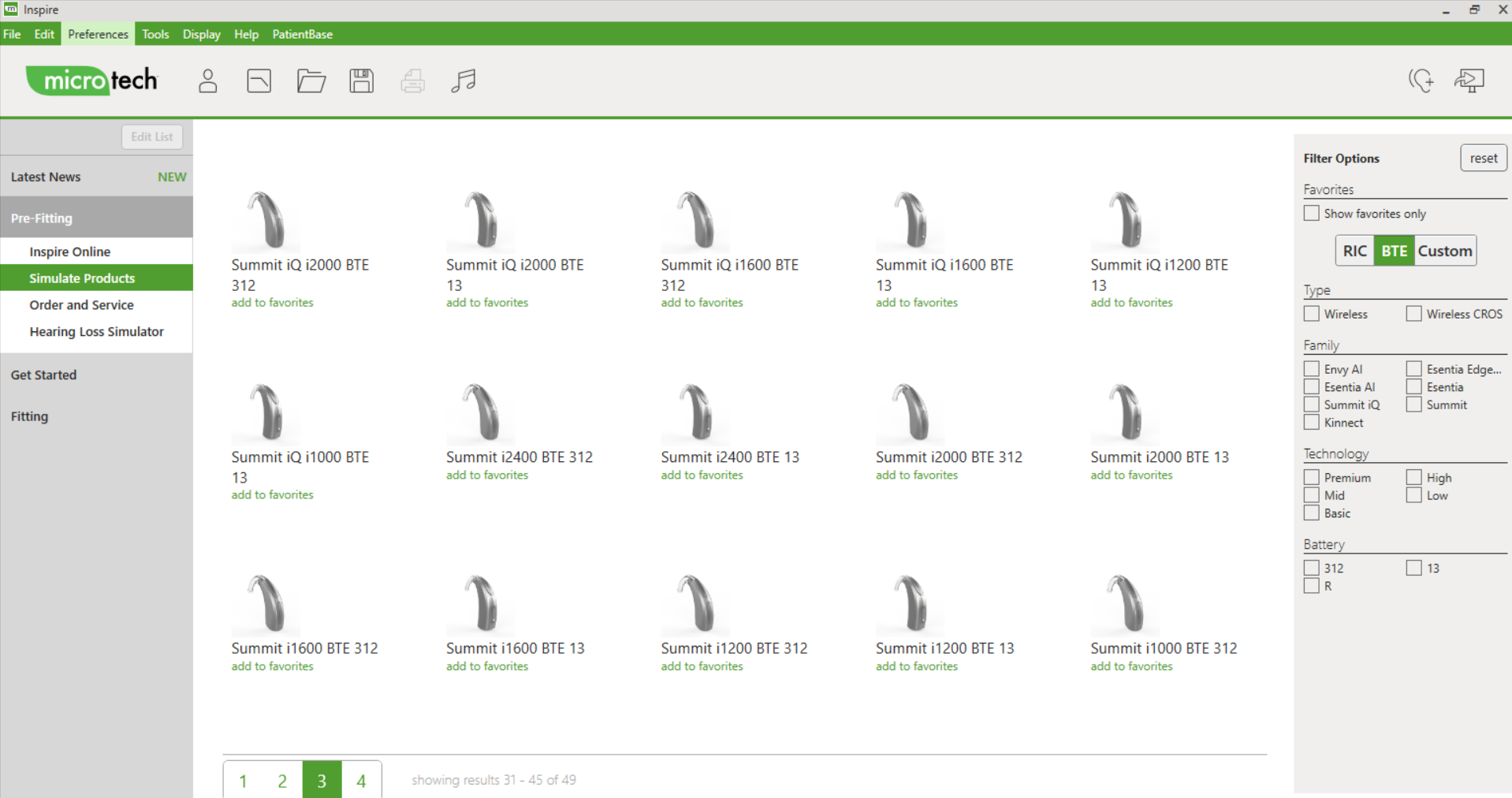Select the Summit i1000 BTE 312 image

(x=1125, y=605)
